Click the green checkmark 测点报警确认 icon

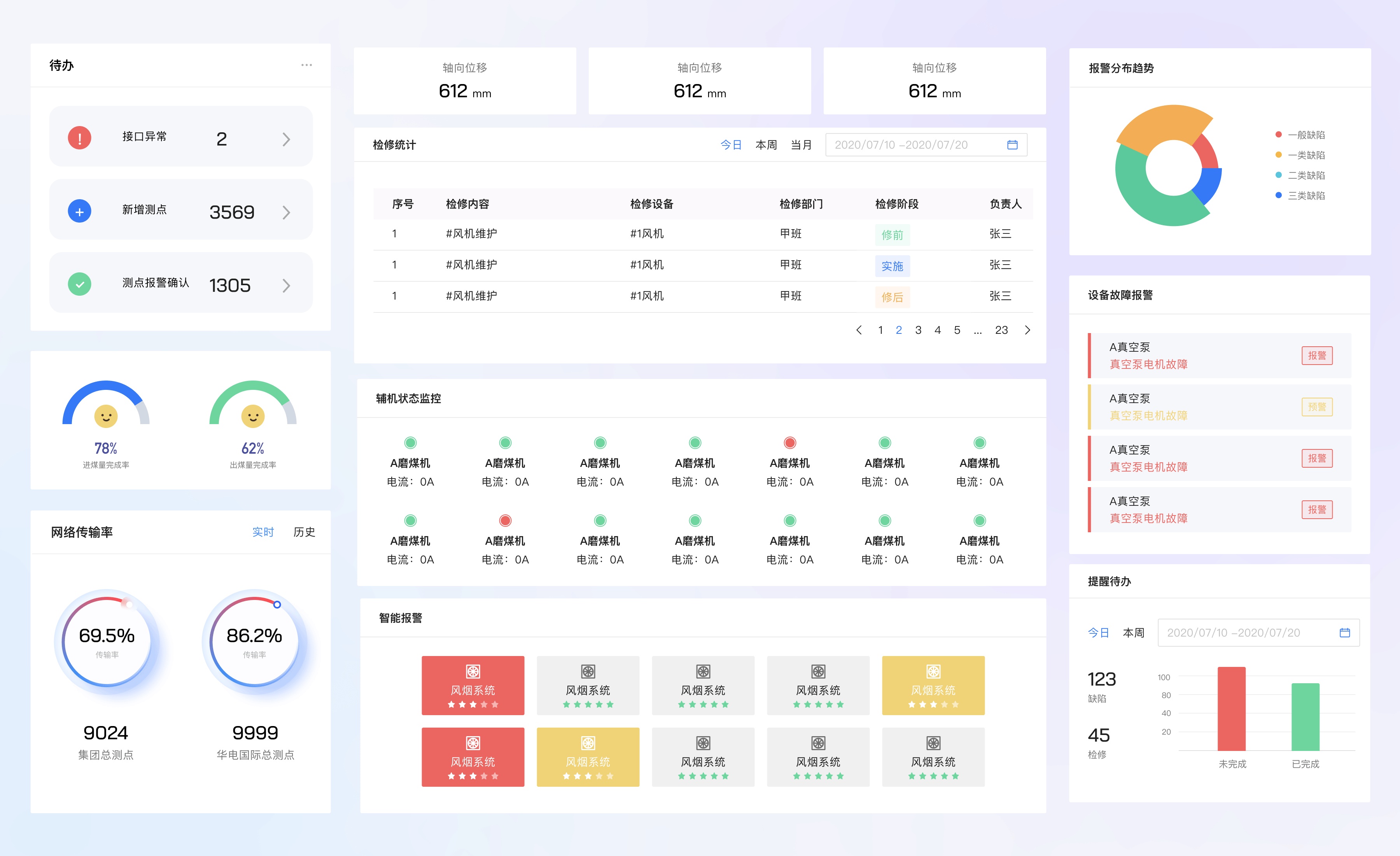[80, 284]
